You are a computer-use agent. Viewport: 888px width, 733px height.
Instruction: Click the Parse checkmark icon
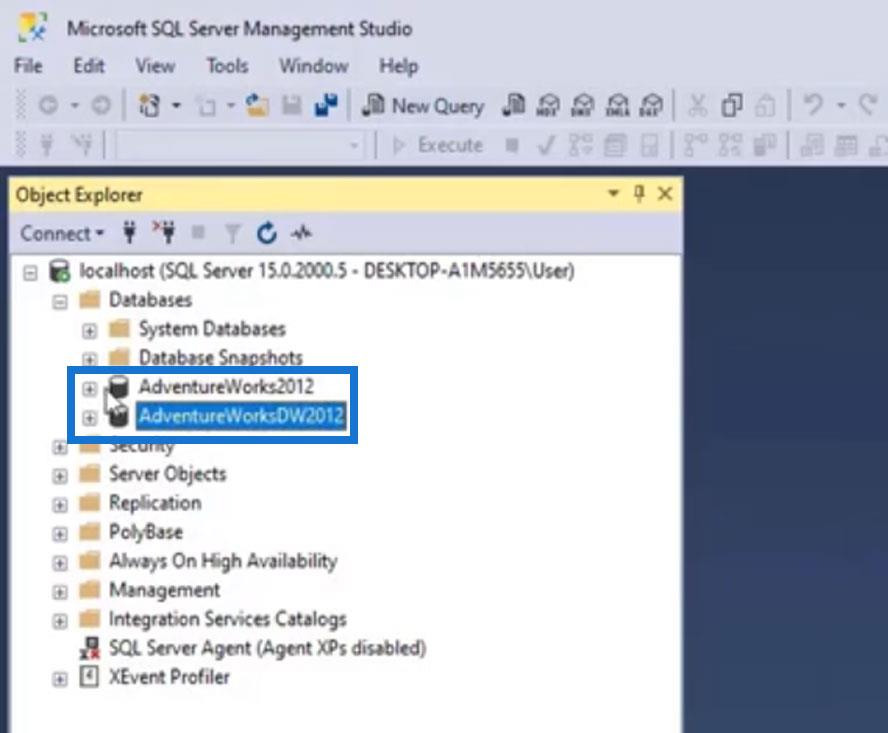click(x=546, y=146)
